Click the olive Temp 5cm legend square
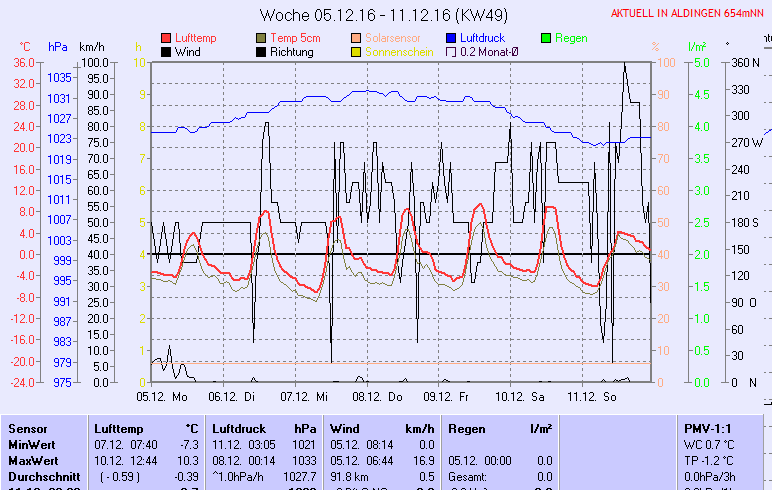This screenshot has width=772, height=490. coord(261,38)
